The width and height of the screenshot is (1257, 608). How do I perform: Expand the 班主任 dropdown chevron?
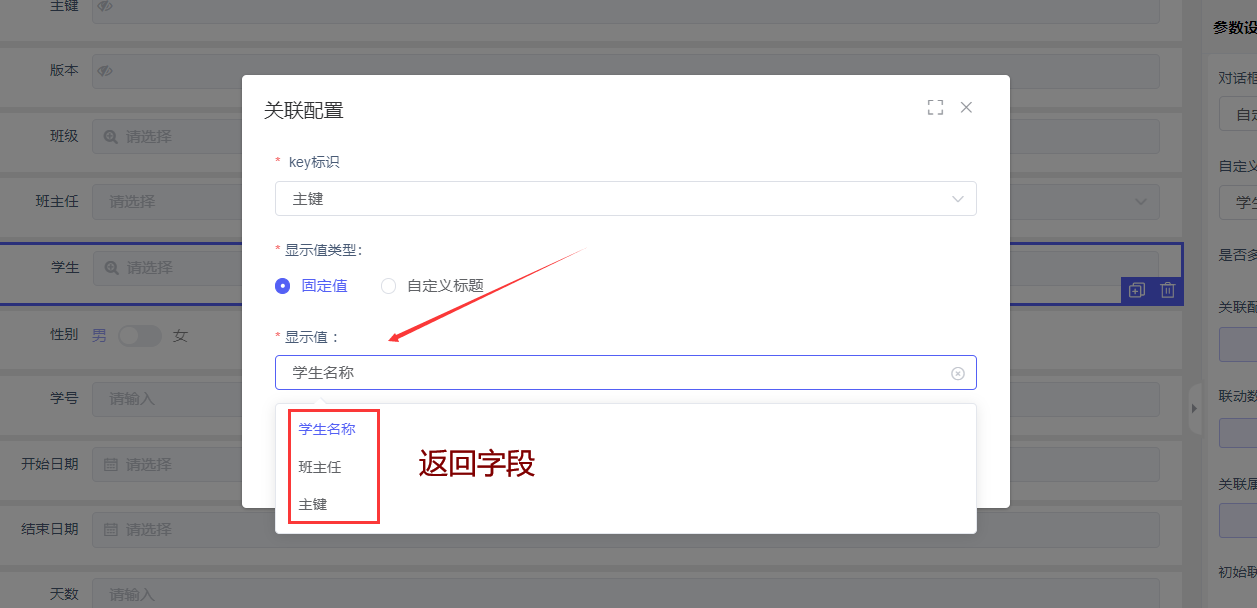click(x=1141, y=202)
